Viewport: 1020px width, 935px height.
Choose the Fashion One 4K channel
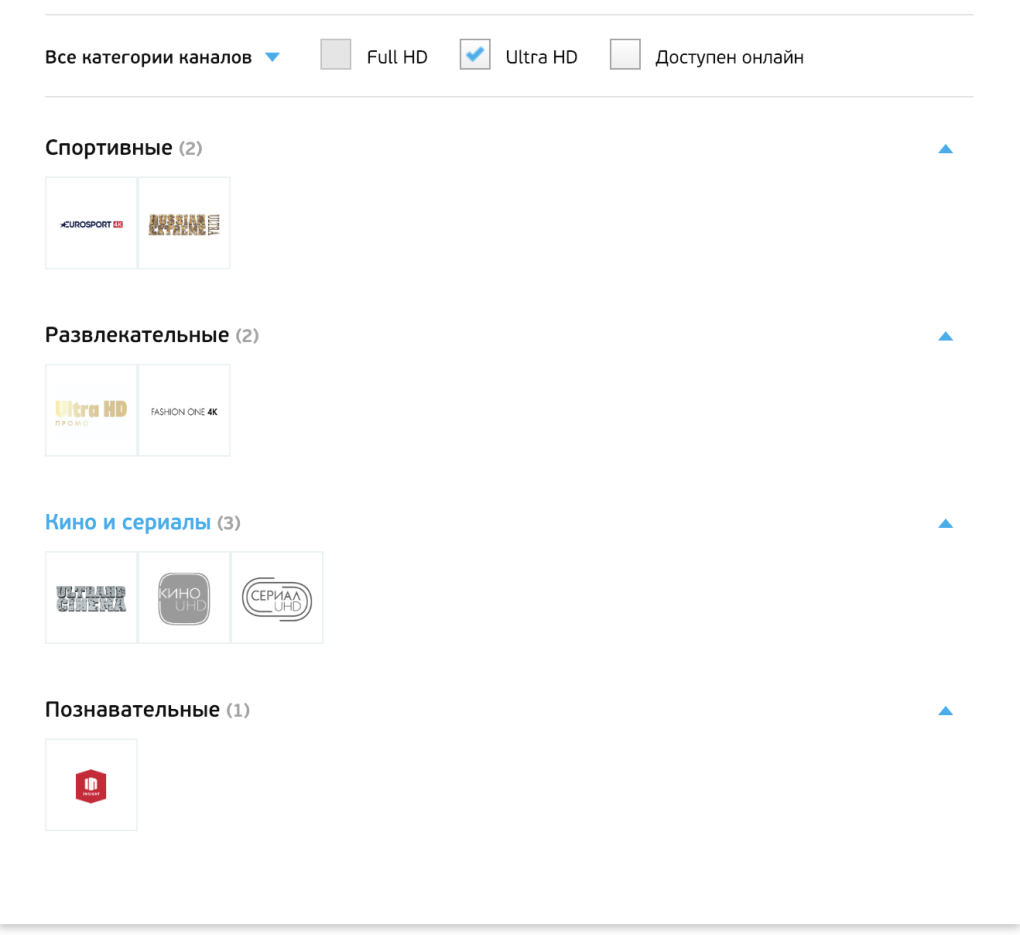point(184,411)
